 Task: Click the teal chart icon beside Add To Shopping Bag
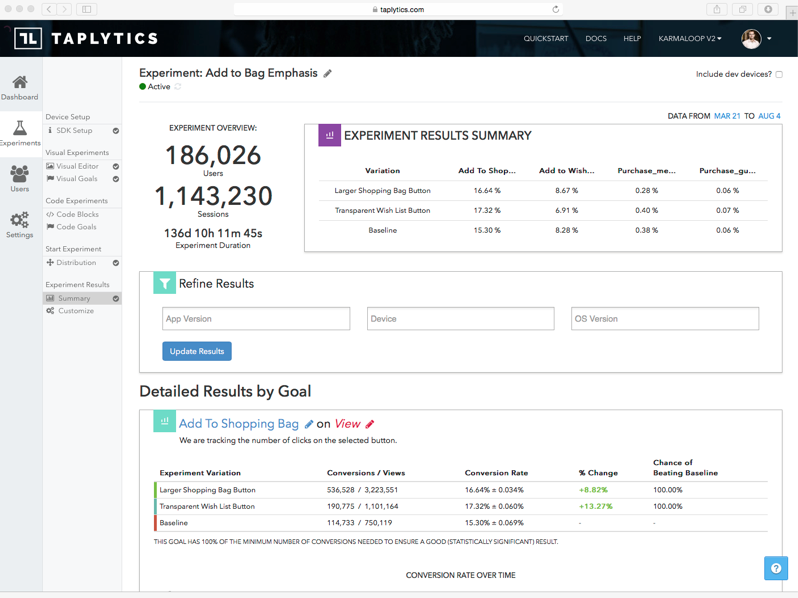pos(164,421)
